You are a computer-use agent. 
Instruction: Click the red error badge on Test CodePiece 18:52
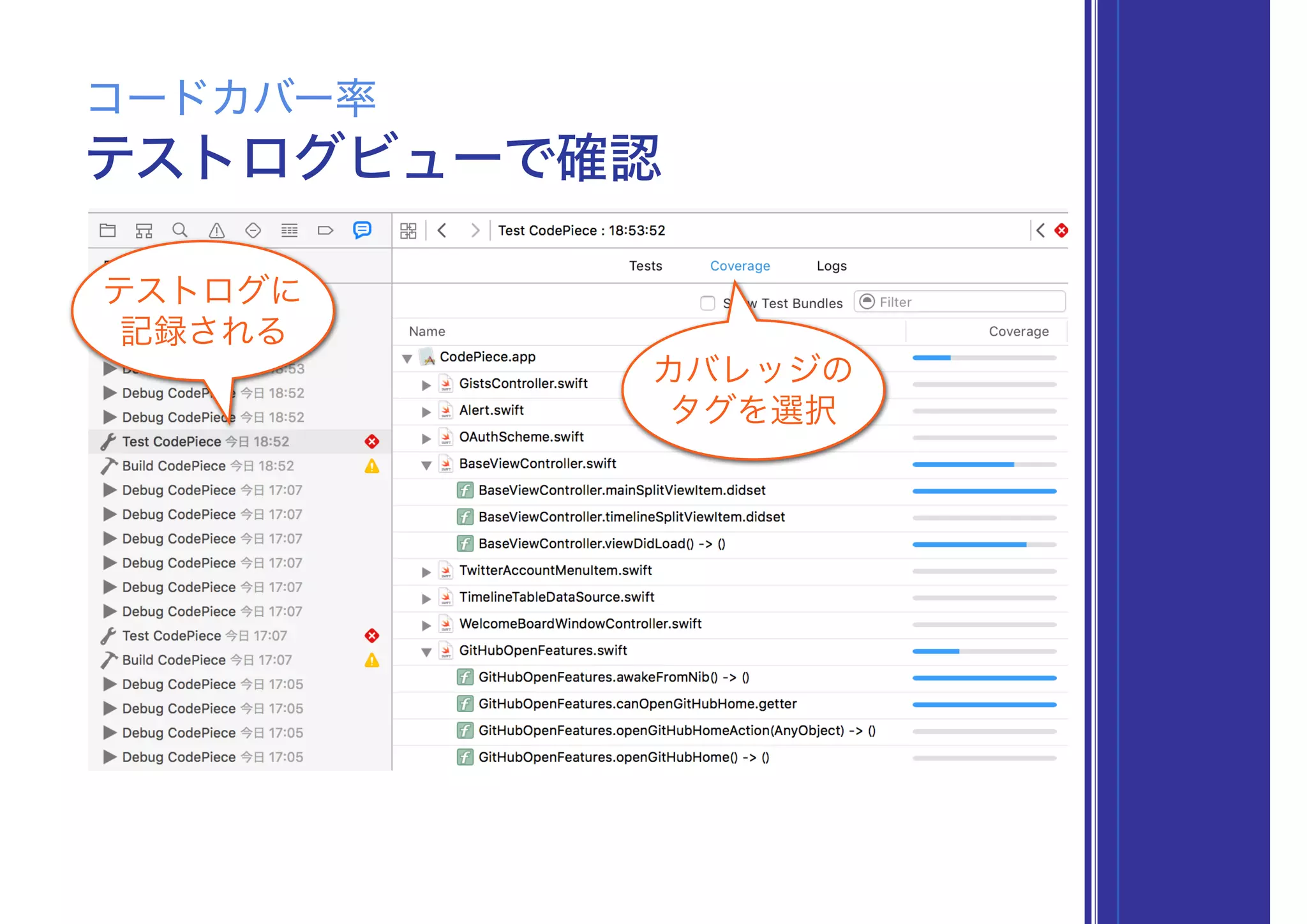[x=372, y=442]
